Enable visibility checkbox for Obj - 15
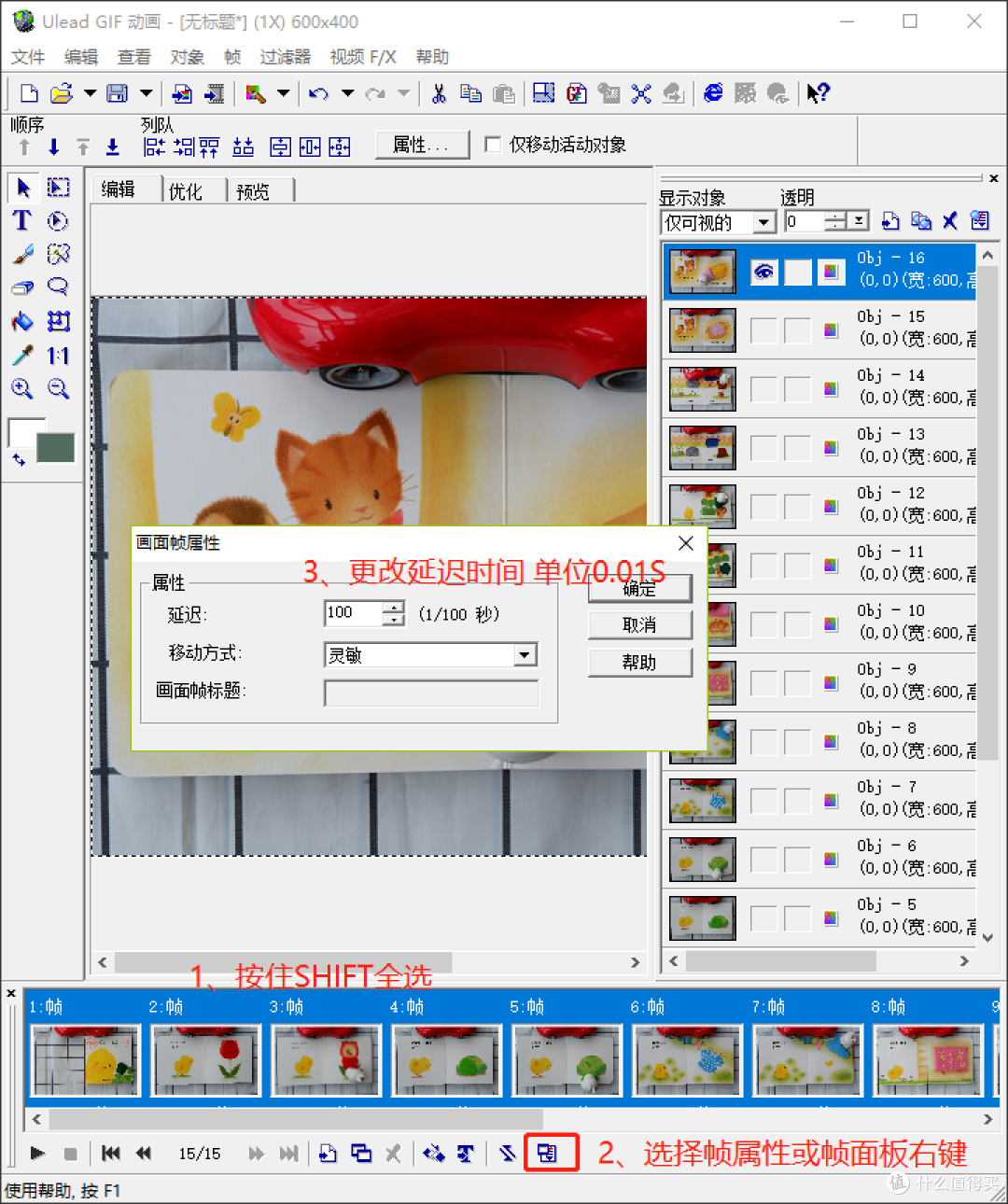Screen dimensions: 1008x1204 click(x=763, y=329)
